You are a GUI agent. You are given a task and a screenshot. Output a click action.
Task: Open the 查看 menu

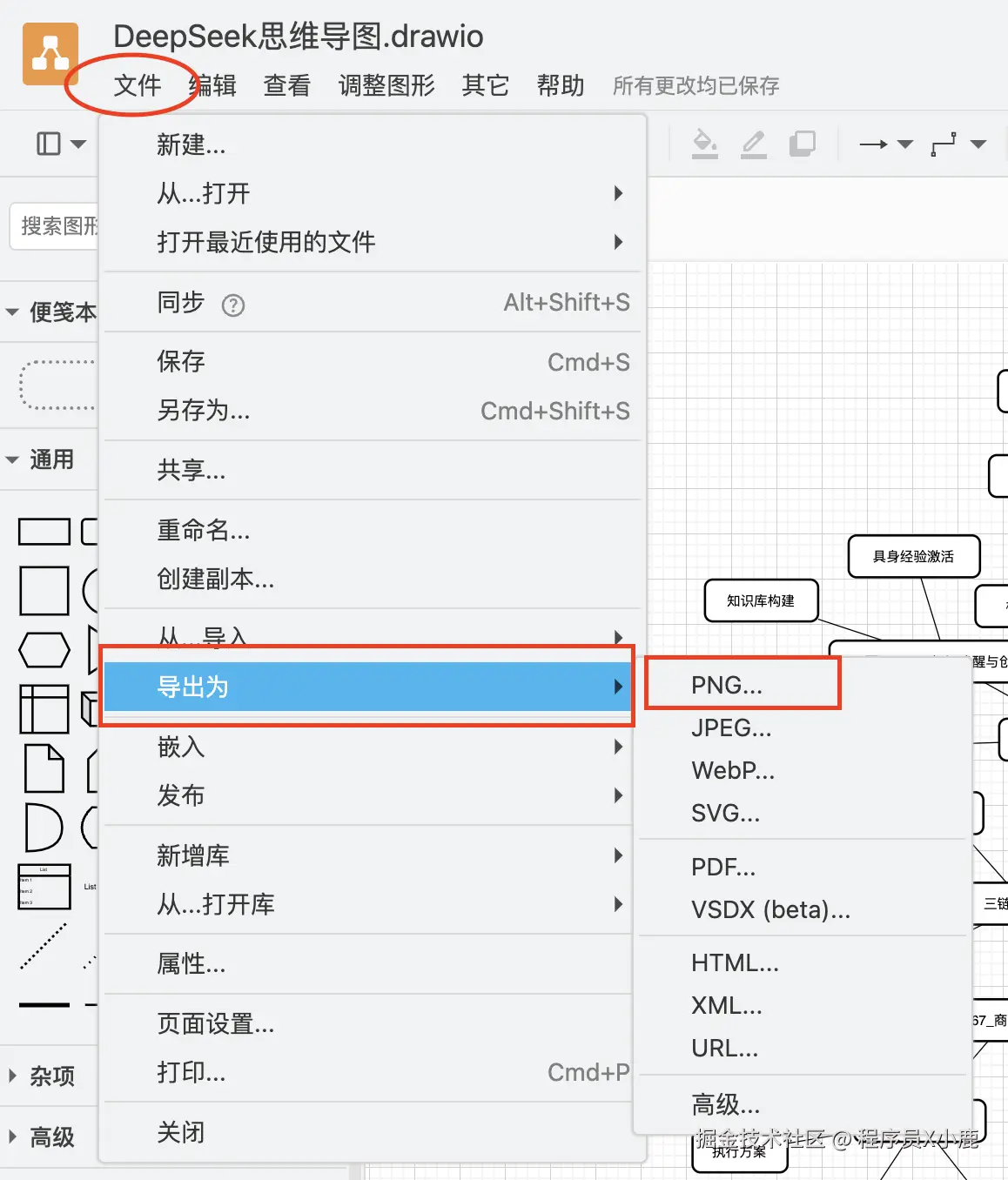pos(287,85)
